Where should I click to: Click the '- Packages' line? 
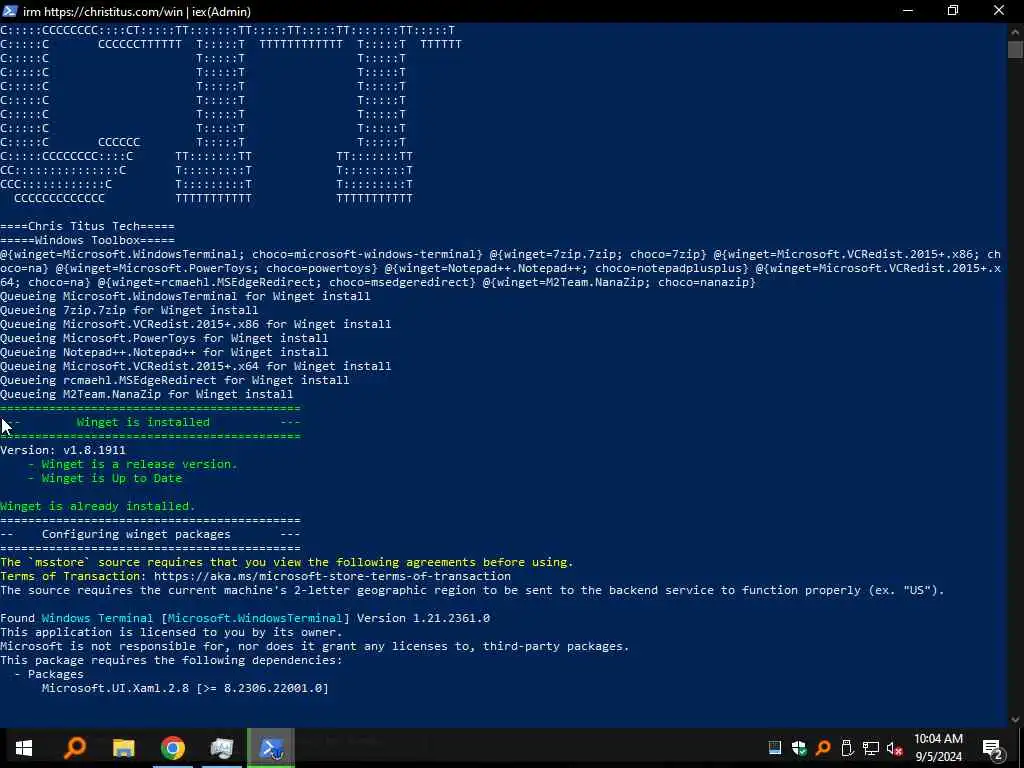(x=49, y=674)
